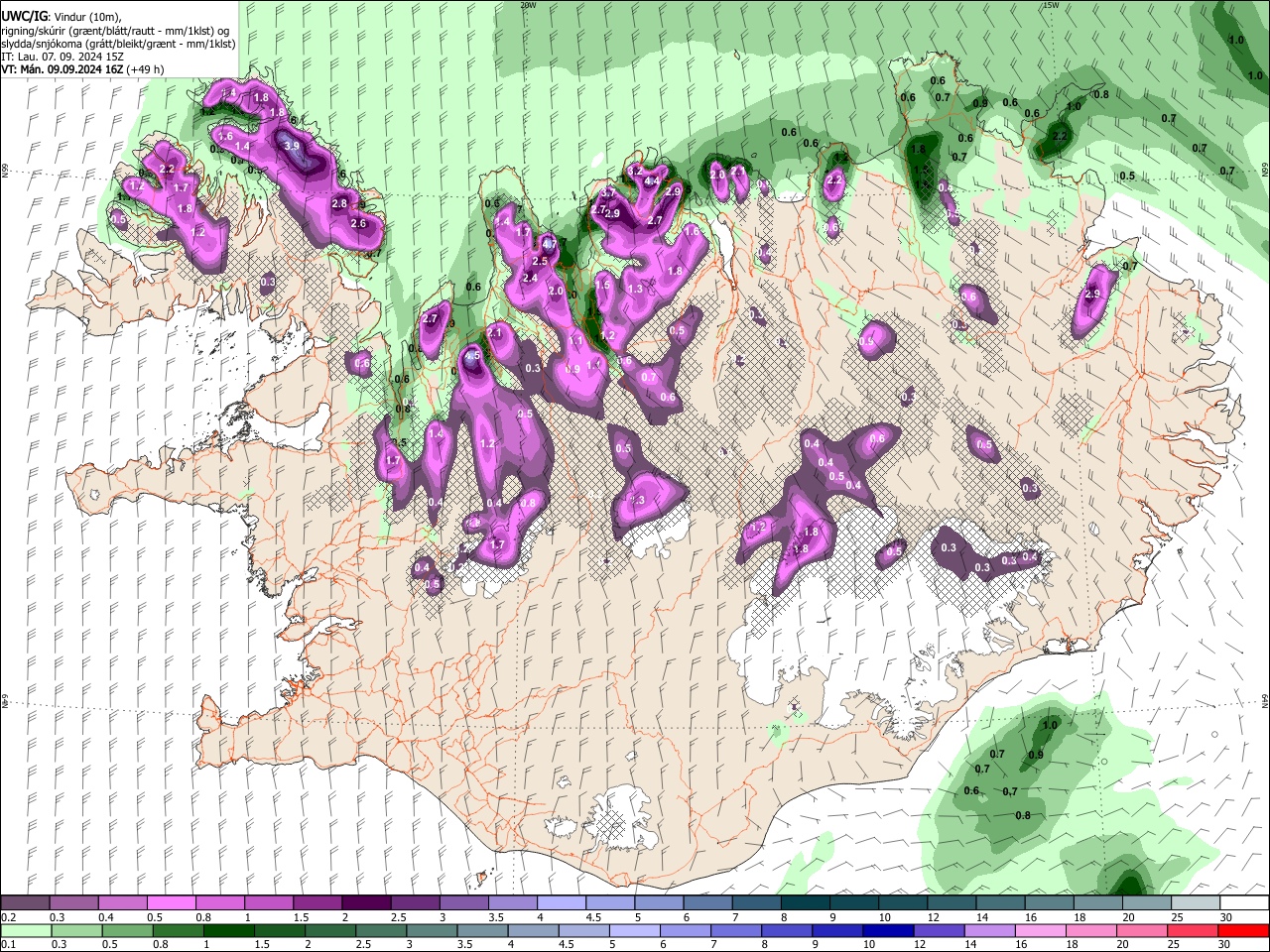Choose the green 0.5–0.8 rain legend swatch
The width and height of the screenshot is (1270, 952).
click(x=127, y=930)
